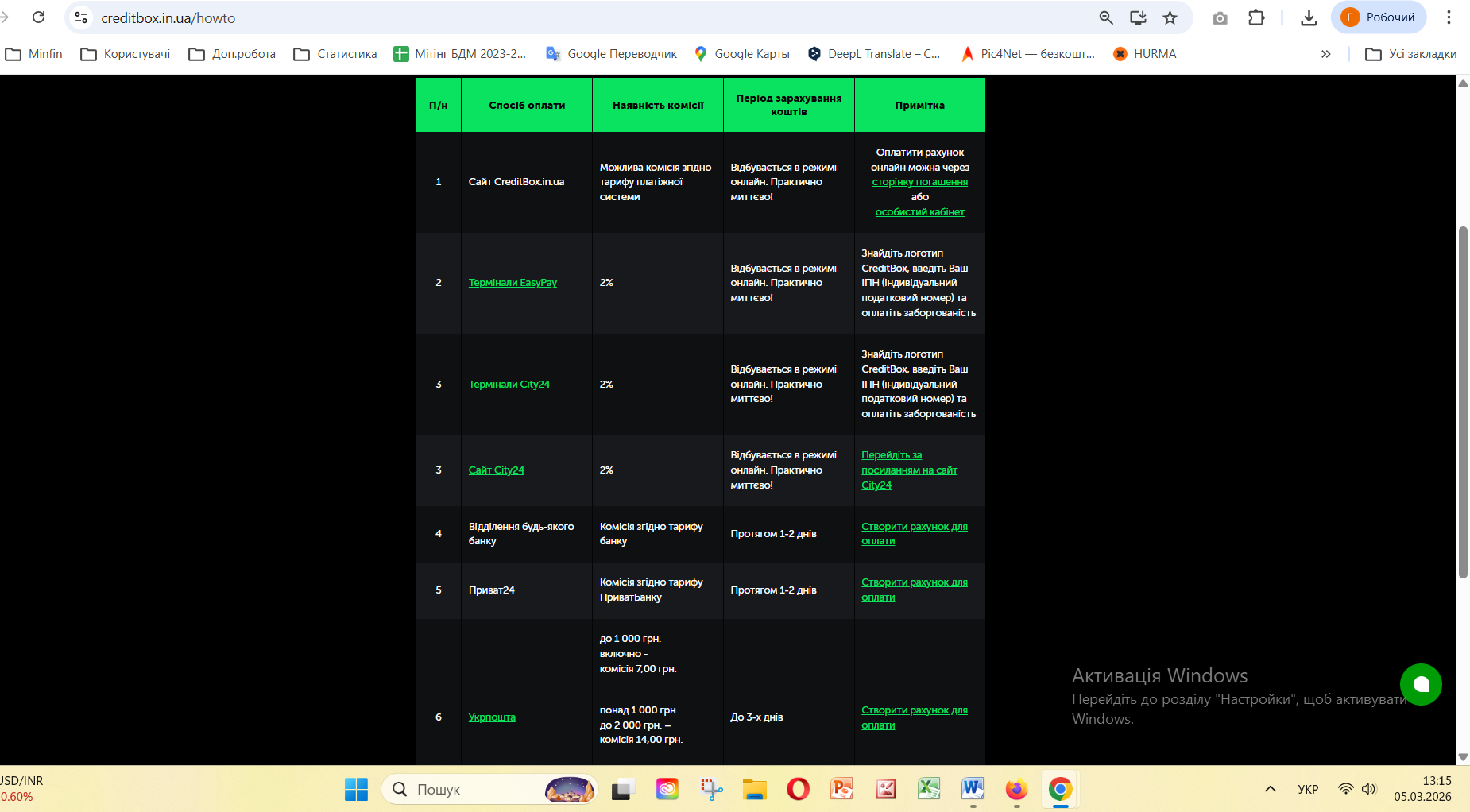Switch to Word on the taskbar
Screen dimensions: 1470x812
pos(973,789)
